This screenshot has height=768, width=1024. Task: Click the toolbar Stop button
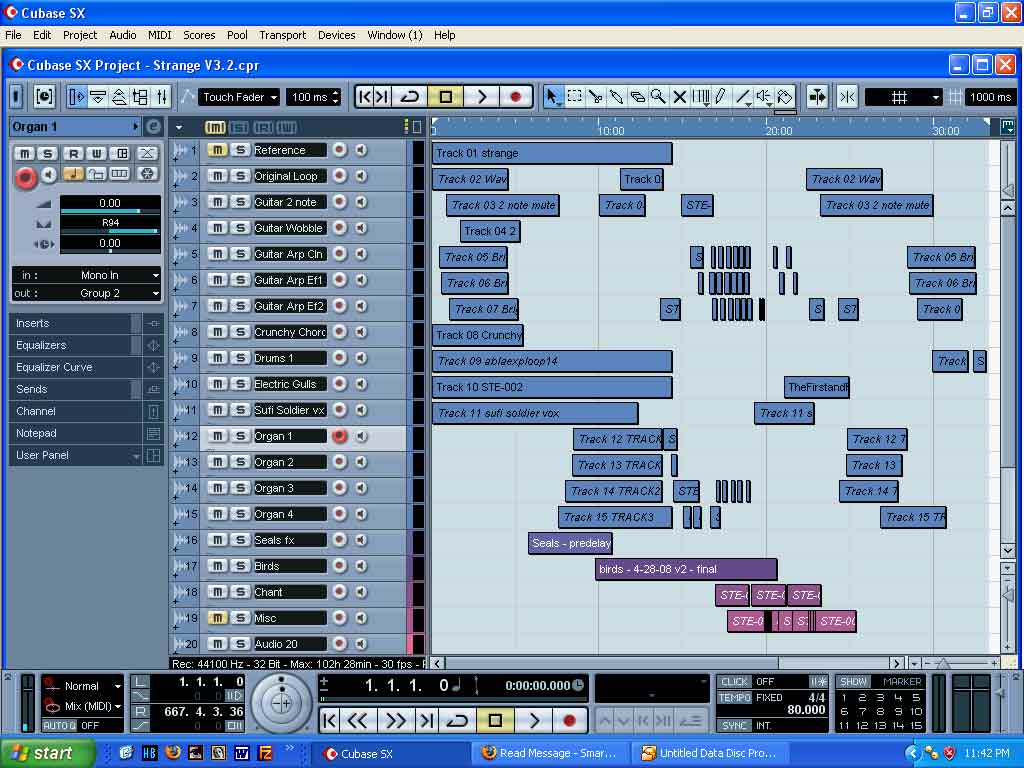445,97
